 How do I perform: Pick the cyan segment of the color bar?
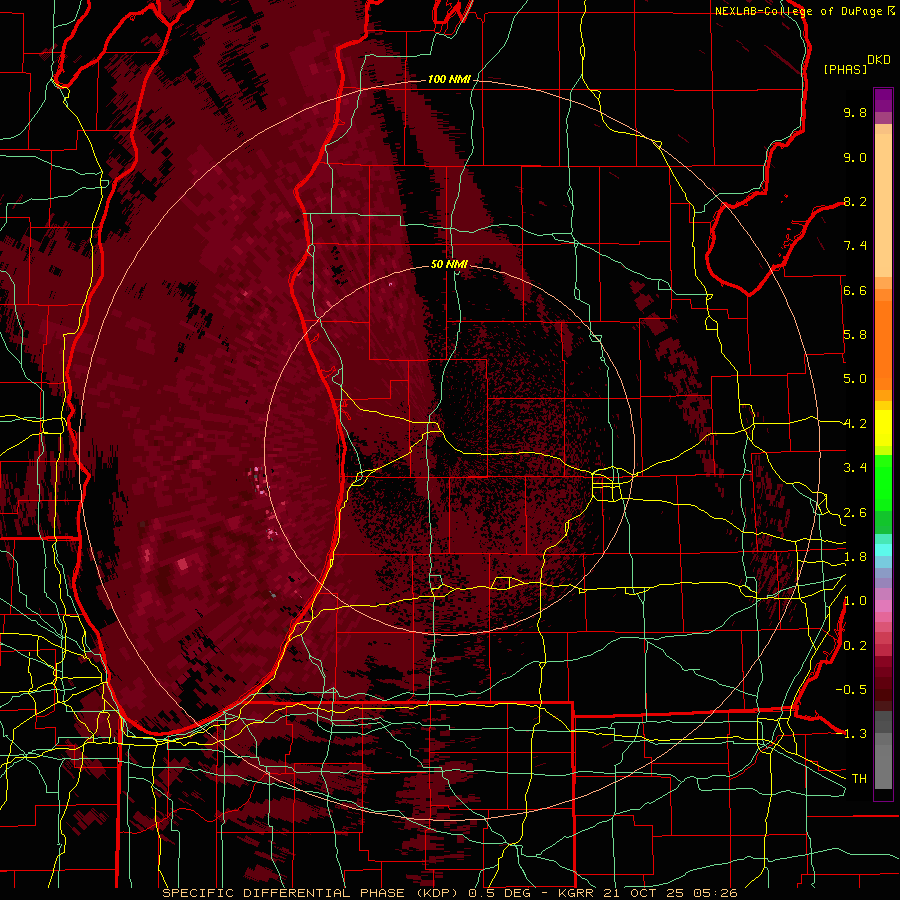[x=883, y=550]
